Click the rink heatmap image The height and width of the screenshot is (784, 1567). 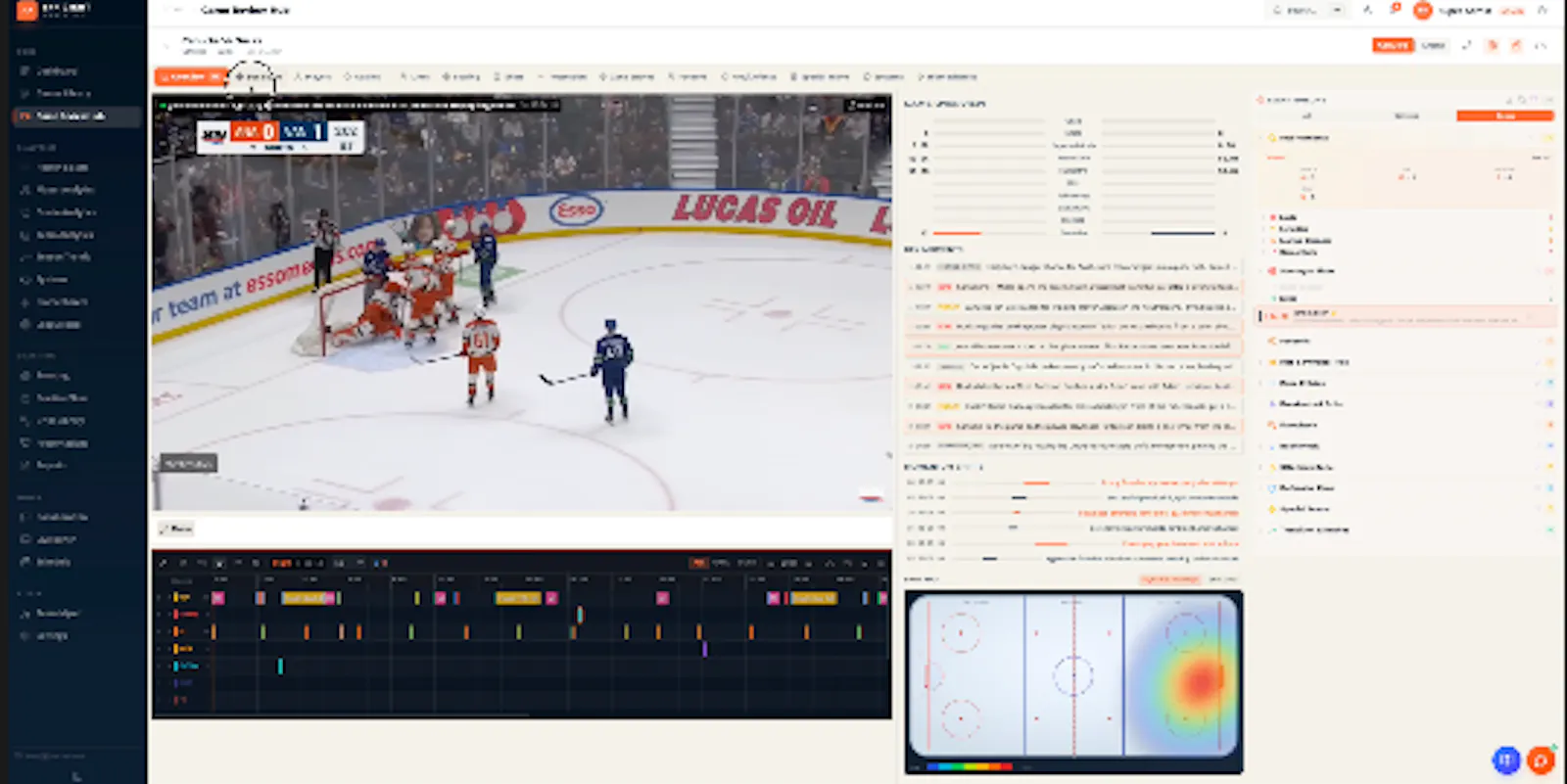[x=1073, y=675]
